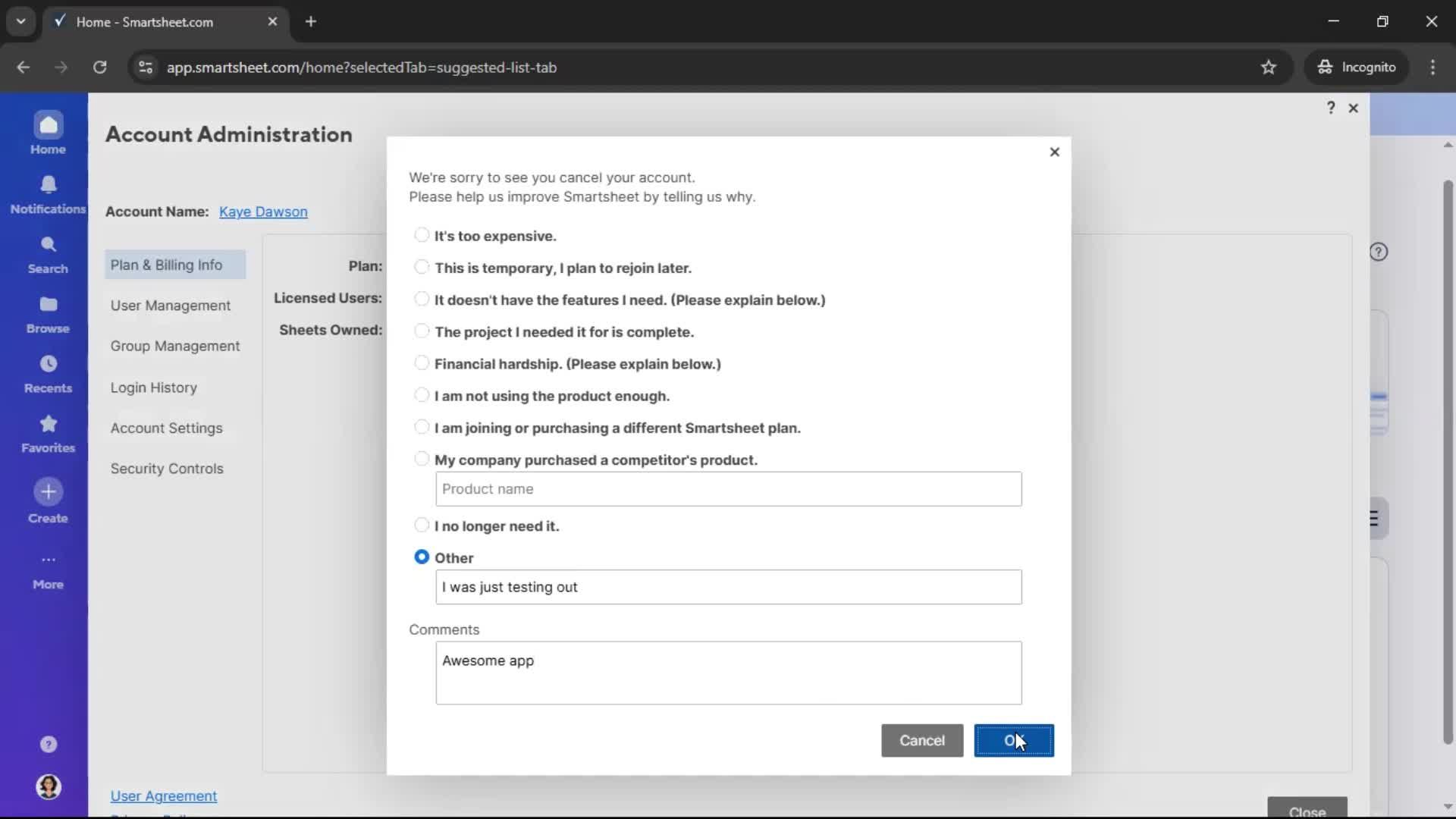Screen dimensions: 1456x819
Task: Select "I no longer need it." option
Action: tap(422, 525)
